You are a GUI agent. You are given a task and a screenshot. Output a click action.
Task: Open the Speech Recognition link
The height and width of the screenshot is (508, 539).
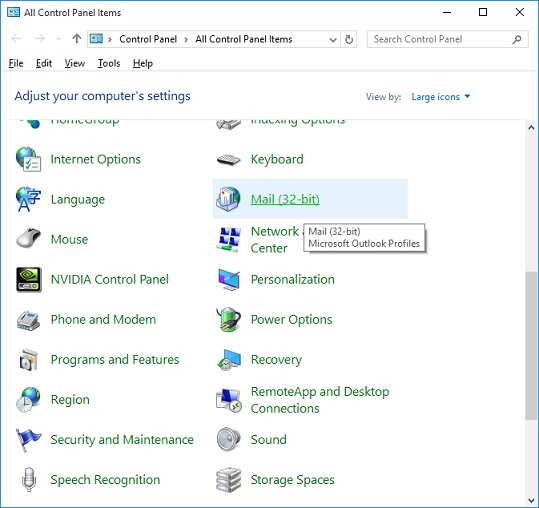(105, 480)
